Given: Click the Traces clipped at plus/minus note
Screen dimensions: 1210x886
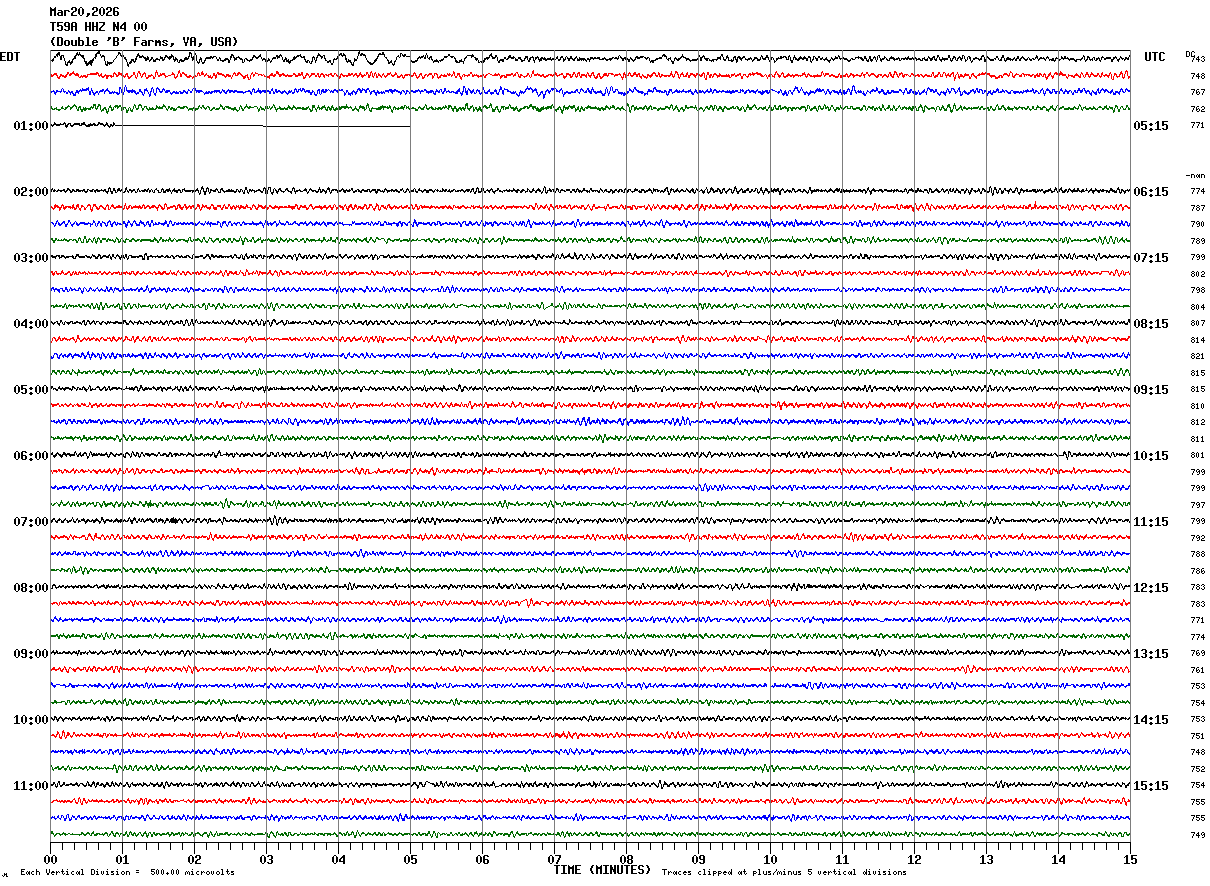Looking at the screenshot, I should [784, 872].
